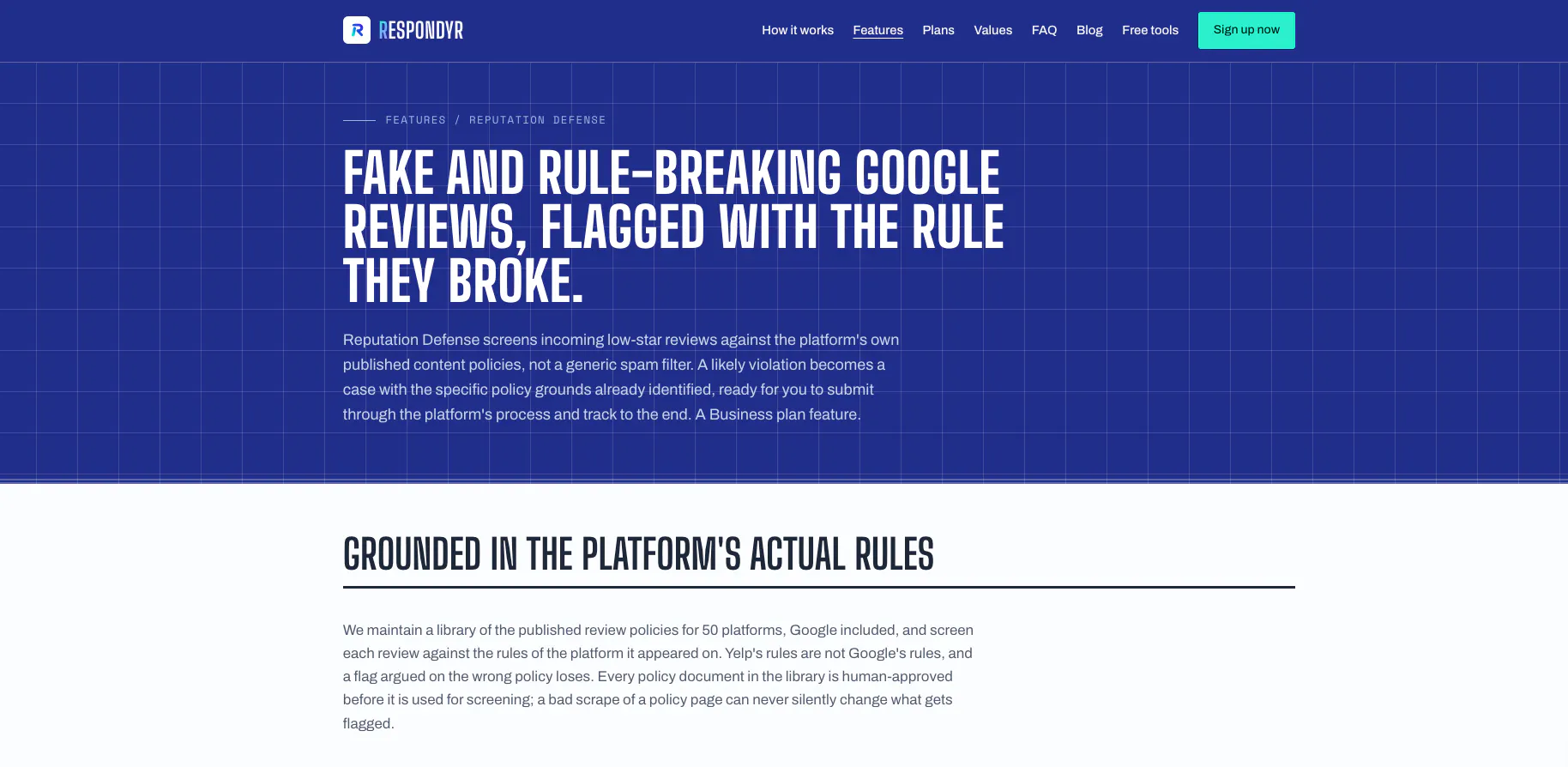
Task: Select Values in the top navigation
Action: coord(993,30)
